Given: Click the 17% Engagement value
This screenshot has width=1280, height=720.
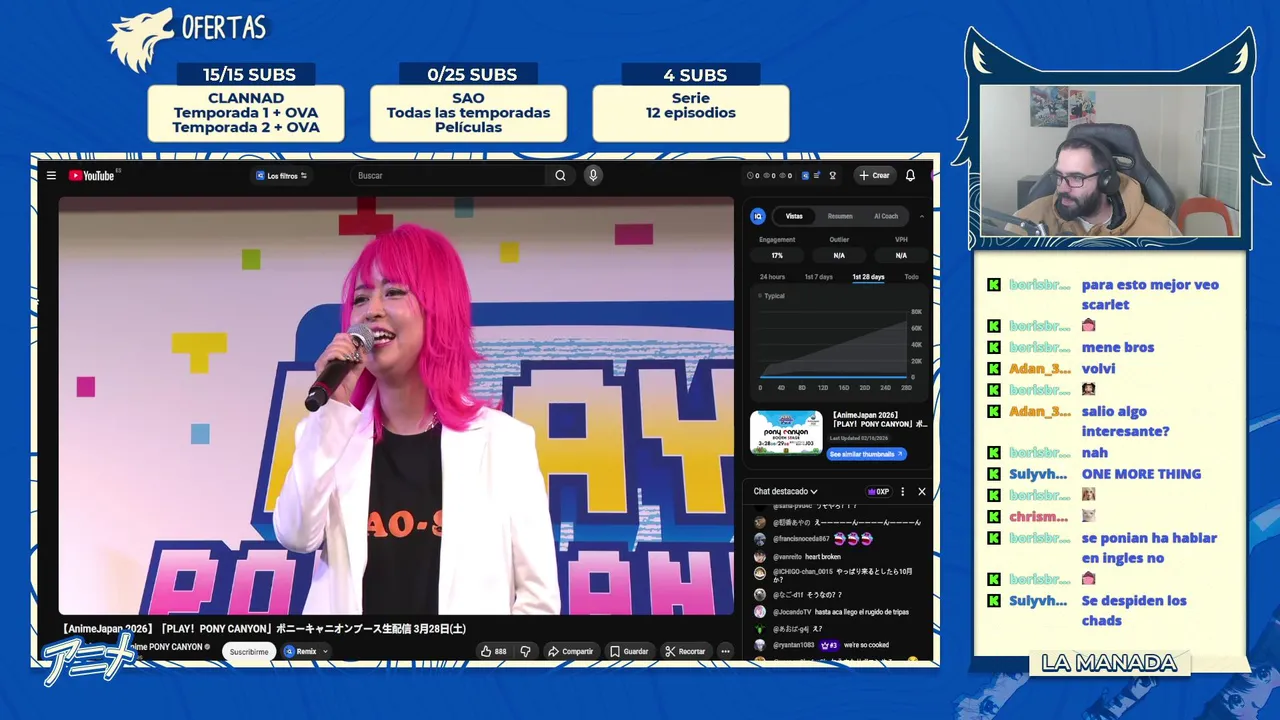Looking at the screenshot, I should coord(777,255).
